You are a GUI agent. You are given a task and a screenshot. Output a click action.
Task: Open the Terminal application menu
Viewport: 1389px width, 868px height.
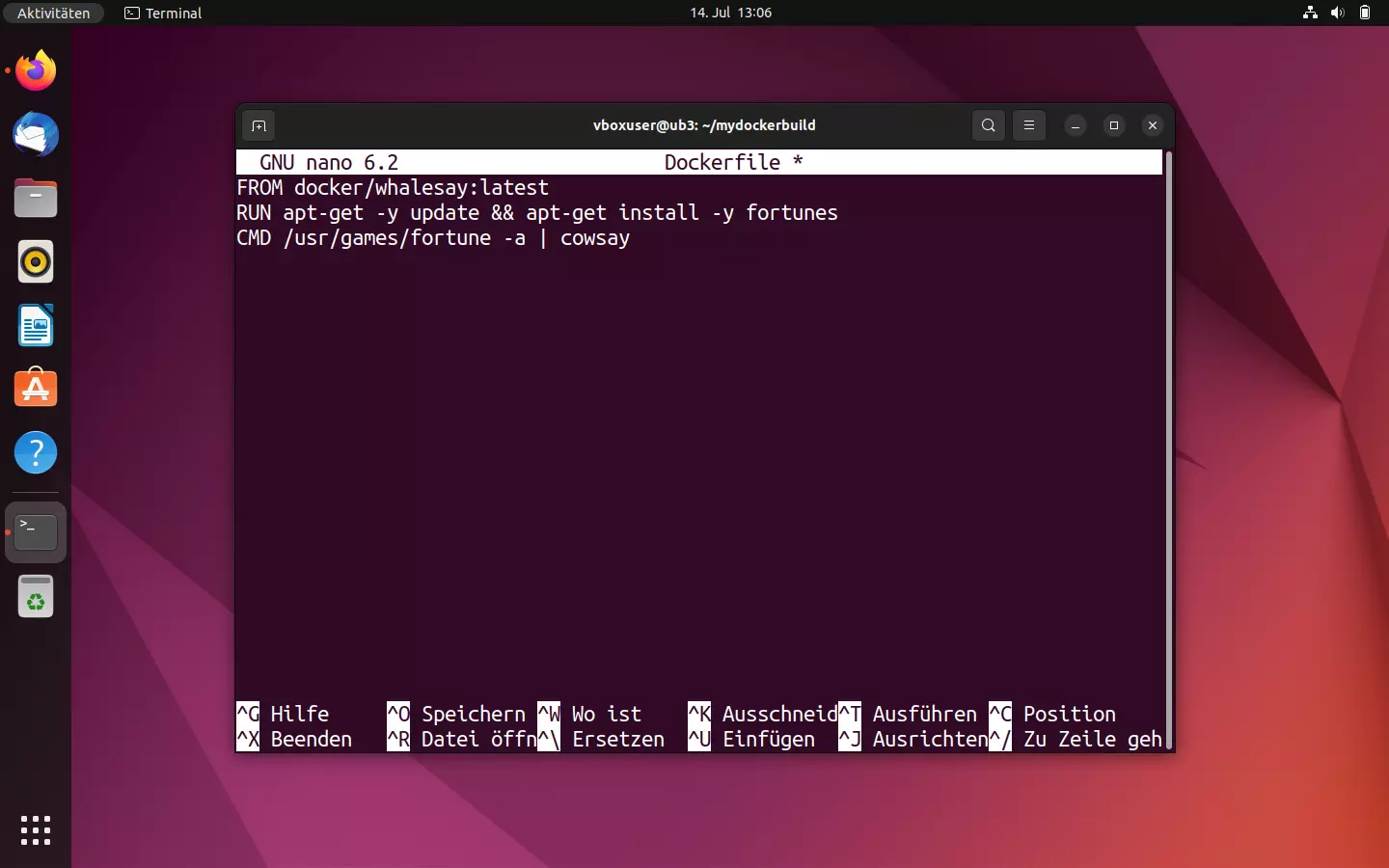coord(162,14)
